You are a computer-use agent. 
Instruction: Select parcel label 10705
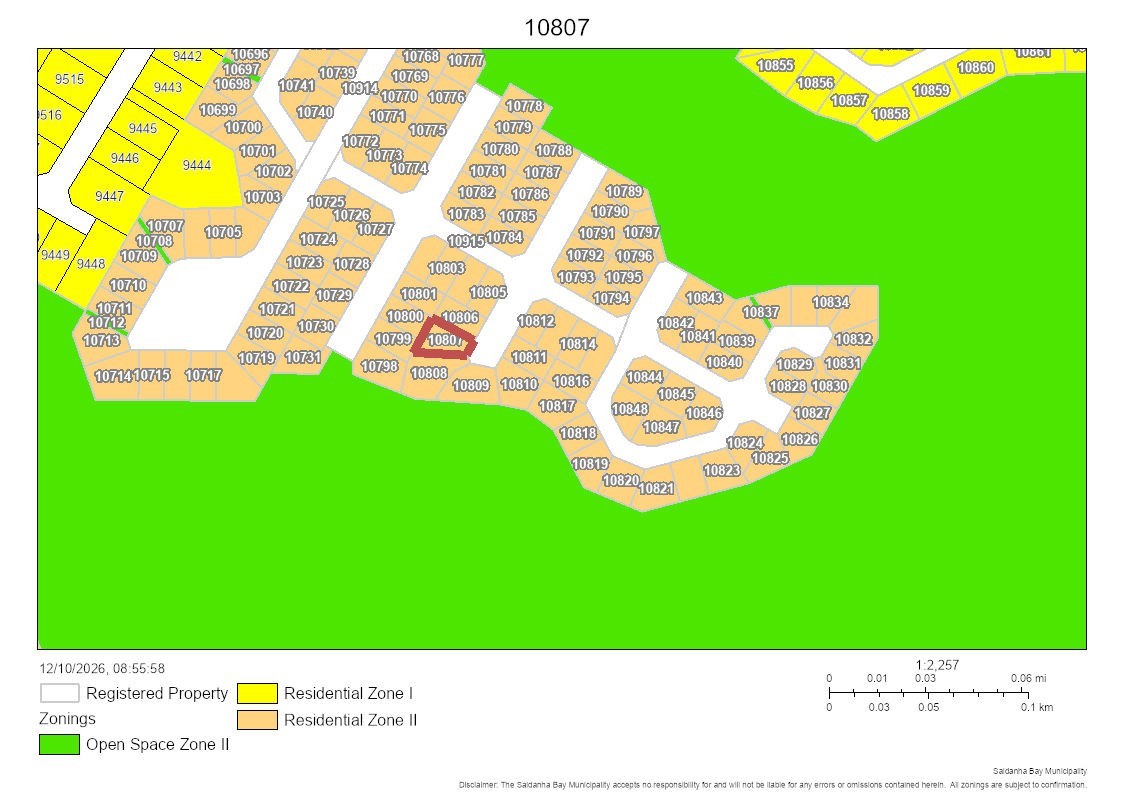[223, 232]
